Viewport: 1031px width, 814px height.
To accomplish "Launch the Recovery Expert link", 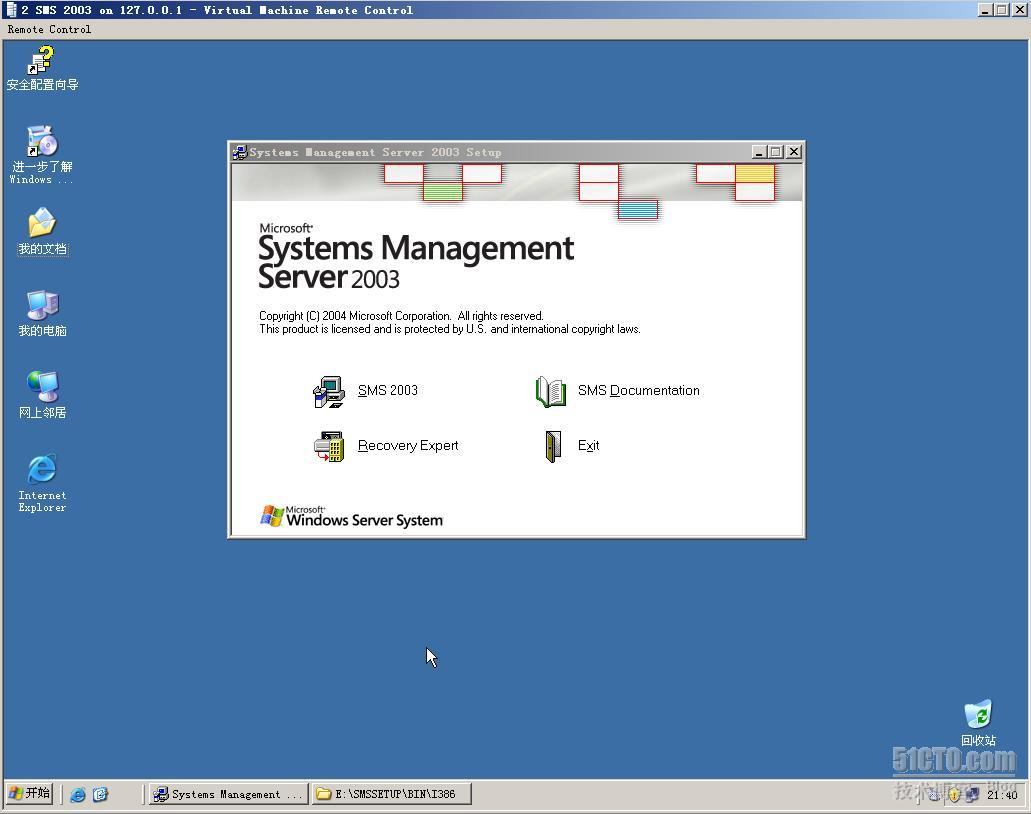I will tap(408, 446).
